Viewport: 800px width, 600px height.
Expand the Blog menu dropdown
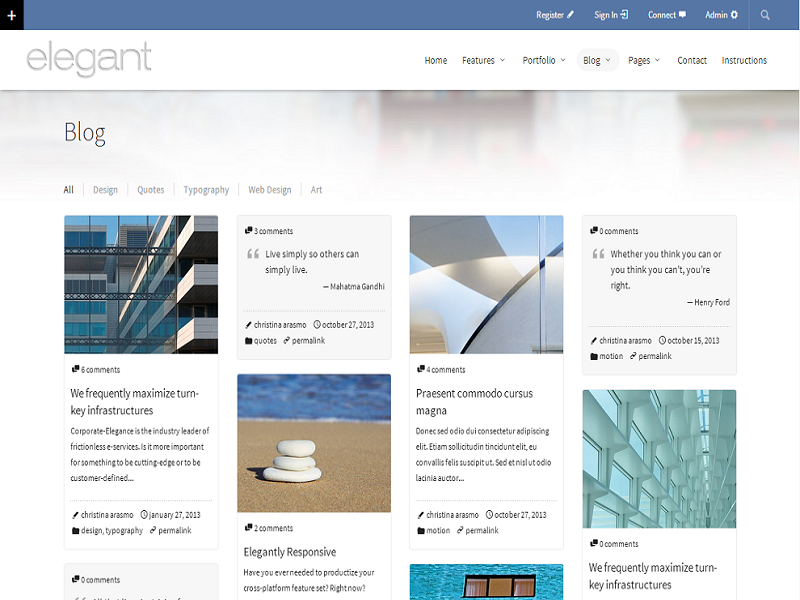(x=597, y=60)
